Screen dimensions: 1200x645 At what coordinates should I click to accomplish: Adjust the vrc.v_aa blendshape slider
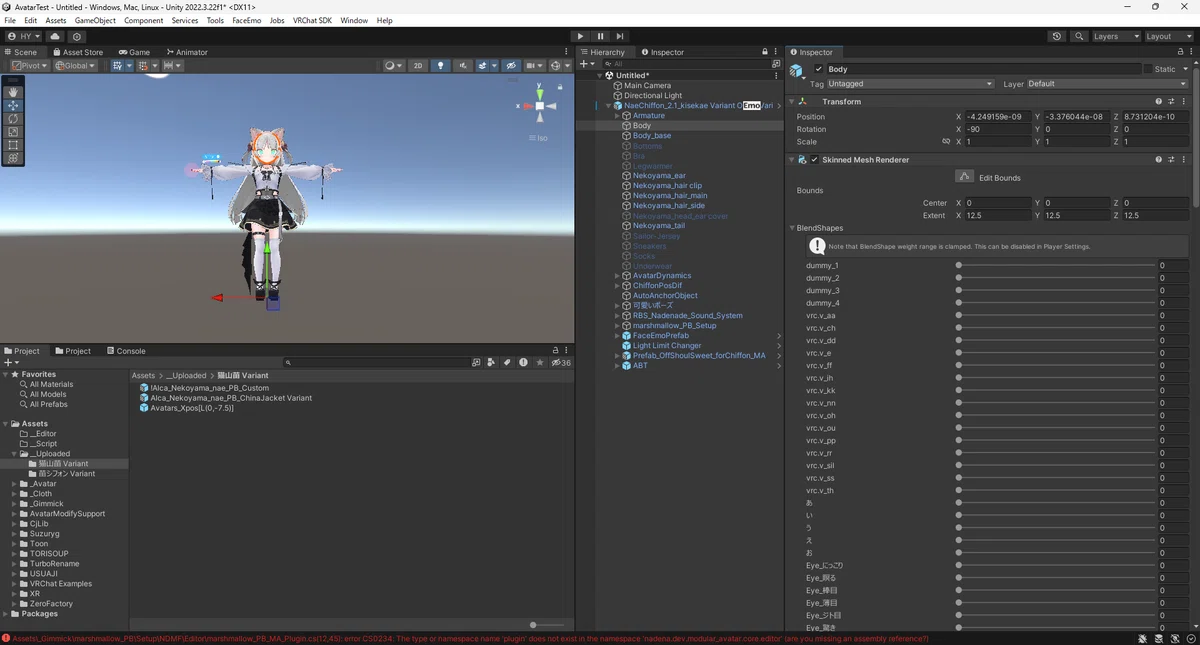pos(1056,316)
